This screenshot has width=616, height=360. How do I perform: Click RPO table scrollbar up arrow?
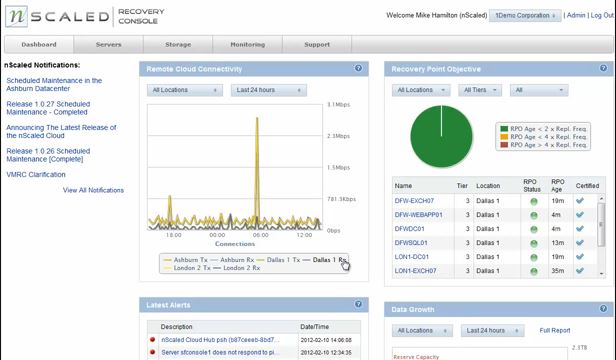pyautogui.click(x=601, y=199)
